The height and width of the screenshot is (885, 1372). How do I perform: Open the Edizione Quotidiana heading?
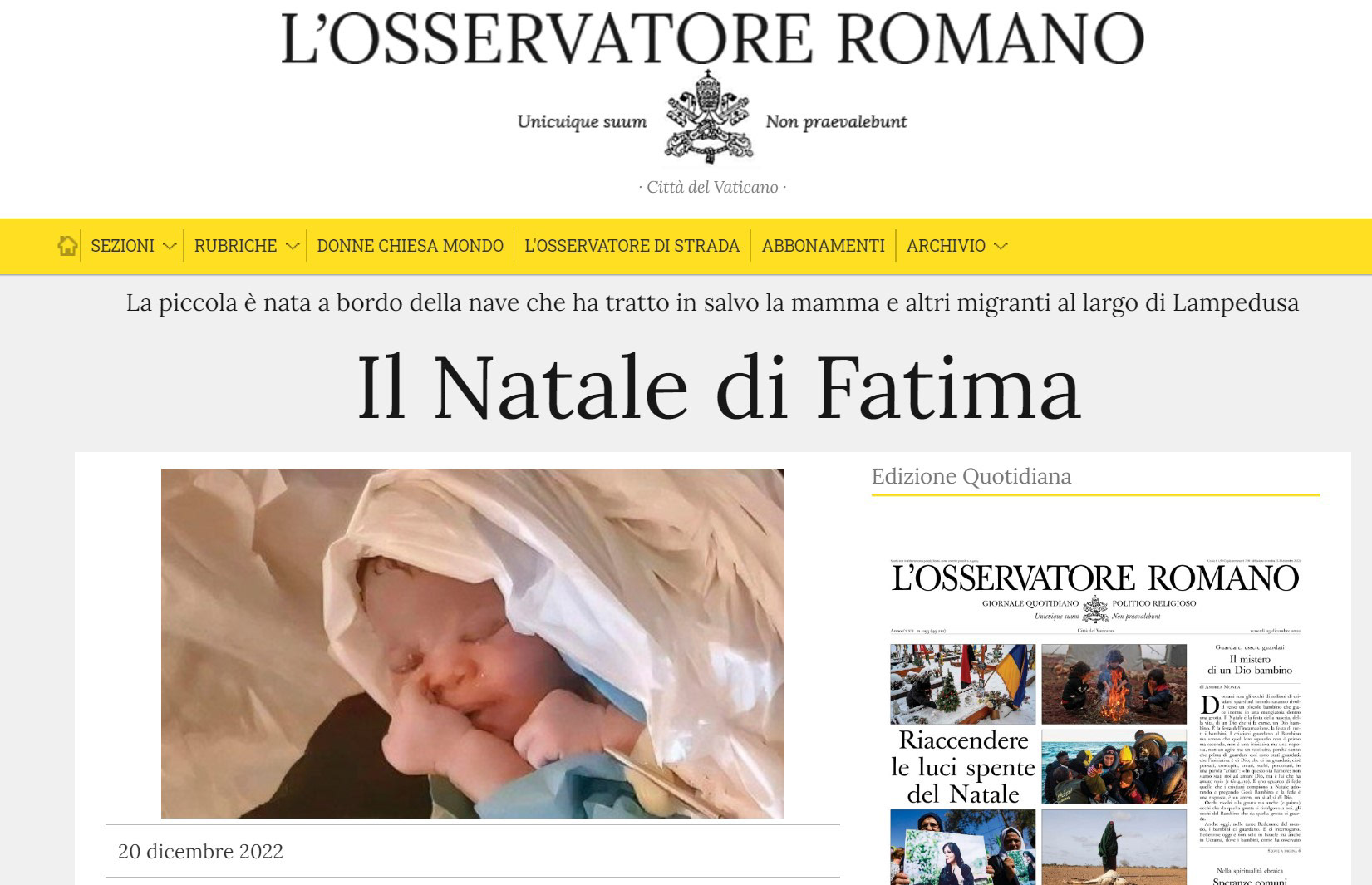coord(971,476)
